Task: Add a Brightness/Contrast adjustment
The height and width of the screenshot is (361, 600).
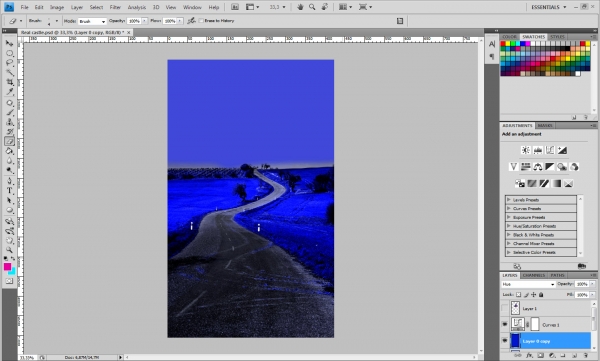Action: click(525, 150)
